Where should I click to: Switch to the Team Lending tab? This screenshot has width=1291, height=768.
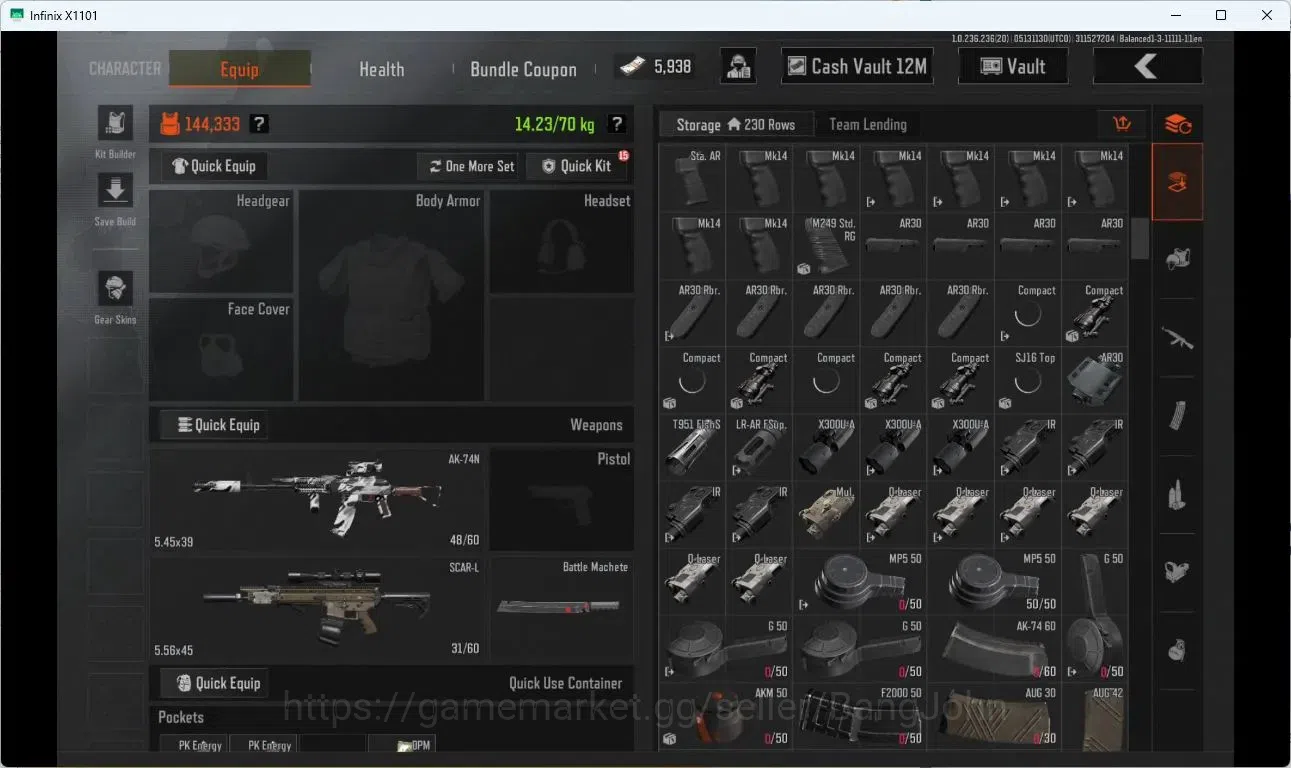(868, 124)
